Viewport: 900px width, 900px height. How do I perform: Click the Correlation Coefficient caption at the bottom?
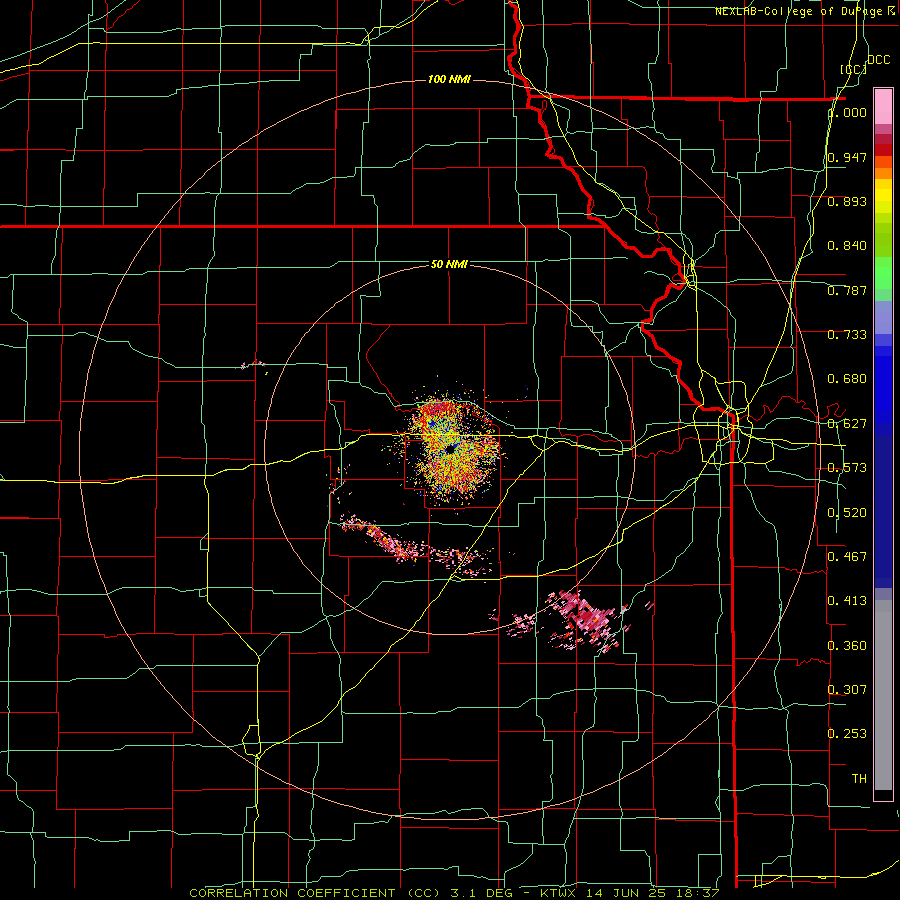455,893
